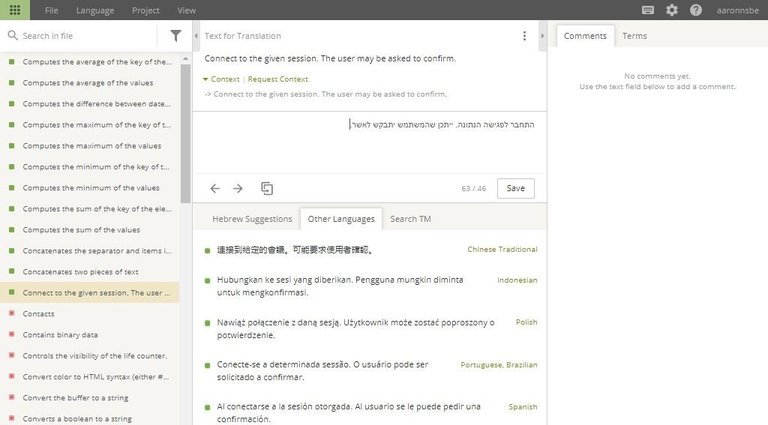Open the apps grid menu icon

(x=14, y=10)
